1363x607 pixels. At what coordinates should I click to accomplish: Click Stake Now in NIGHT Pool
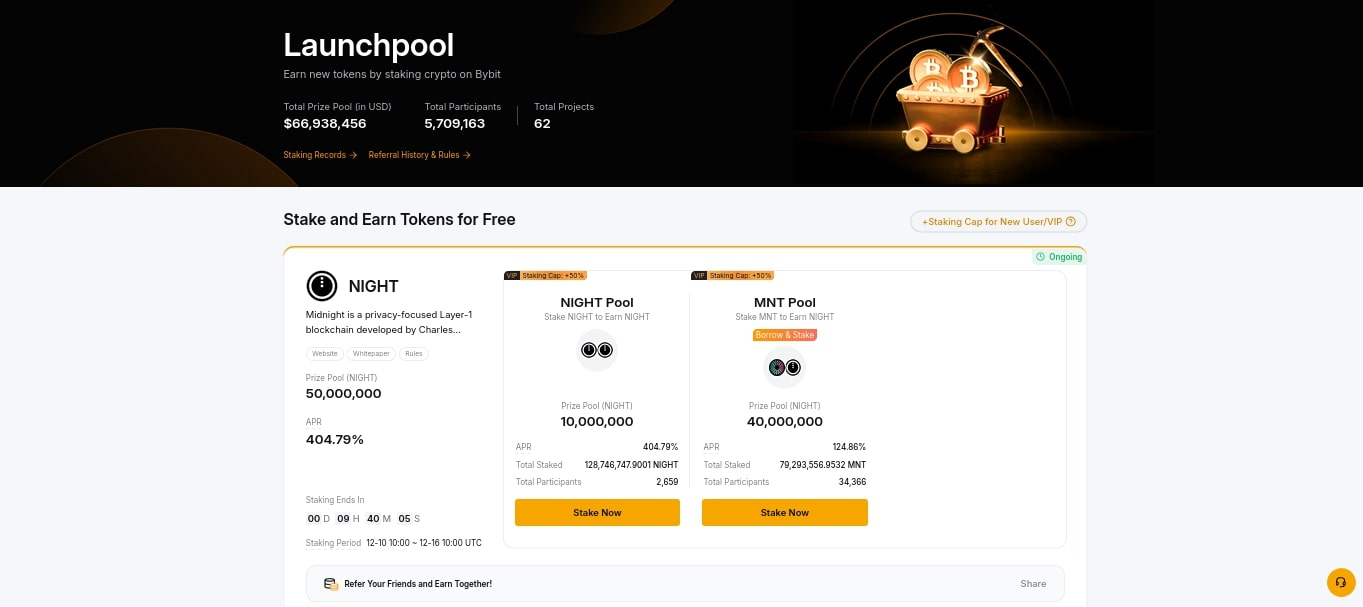(597, 512)
